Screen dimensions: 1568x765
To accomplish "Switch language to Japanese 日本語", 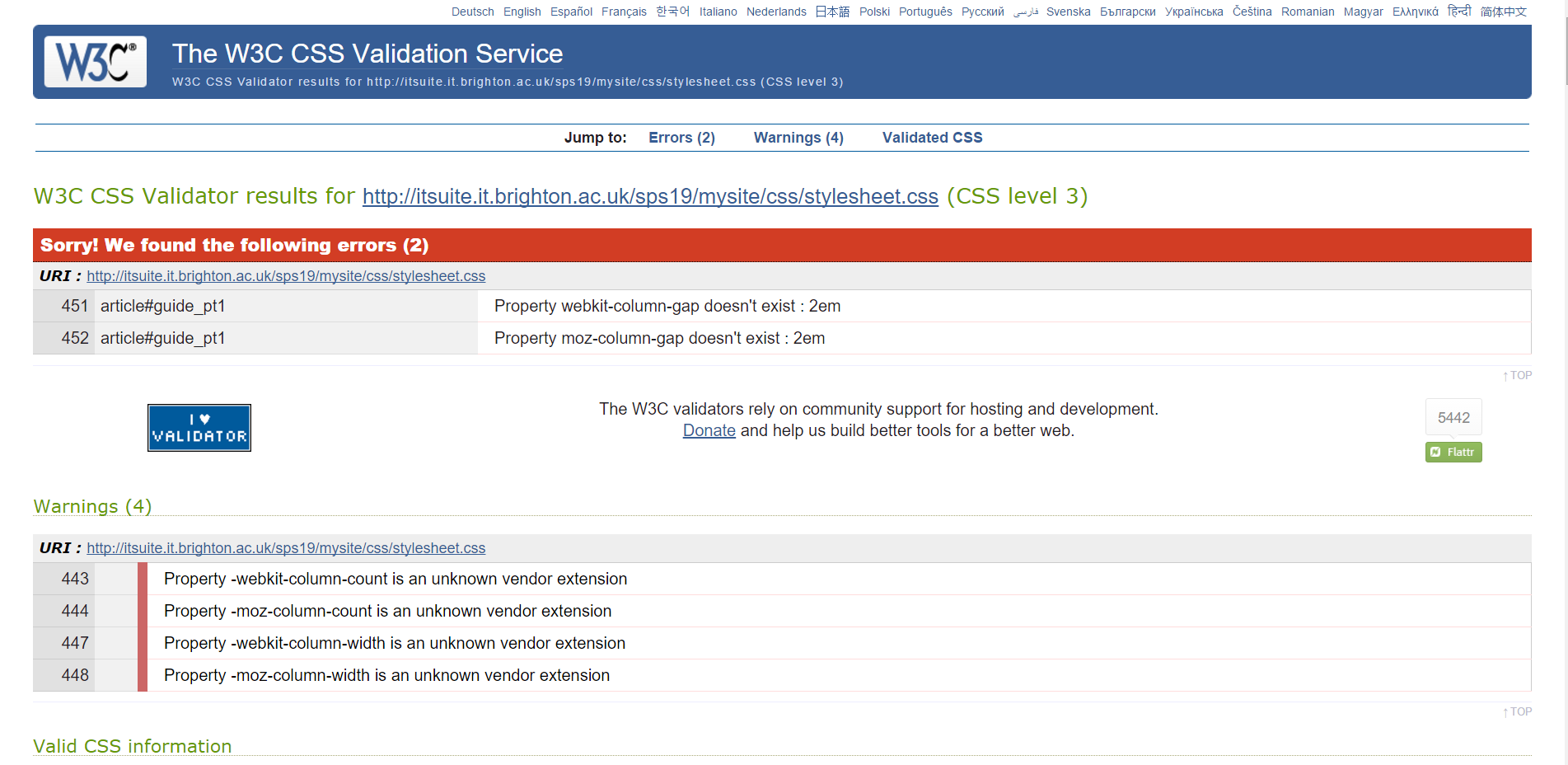I will (832, 12).
